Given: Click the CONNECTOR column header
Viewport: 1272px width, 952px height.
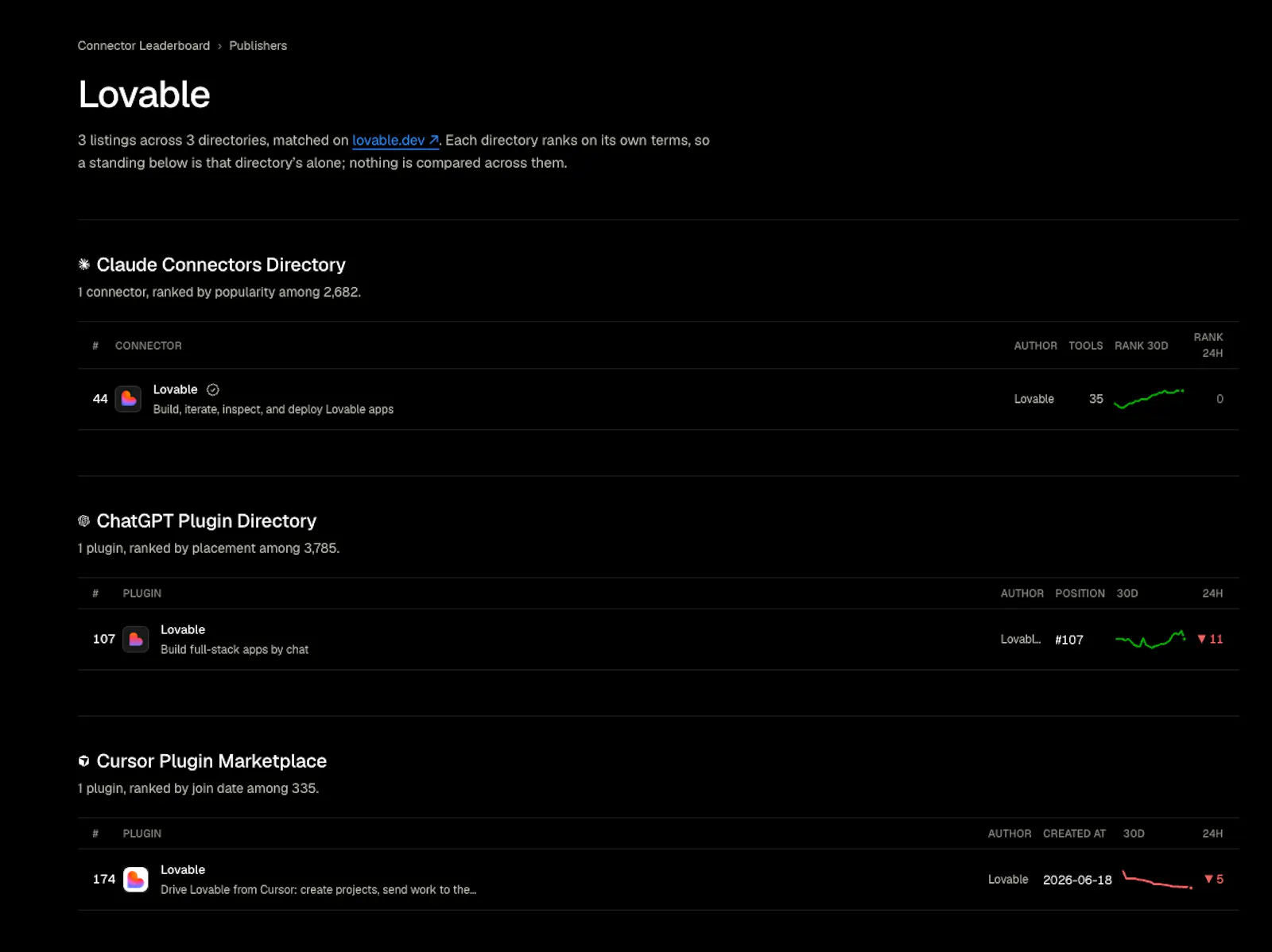Looking at the screenshot, I should pyautogui.click(x=149, y=346).
